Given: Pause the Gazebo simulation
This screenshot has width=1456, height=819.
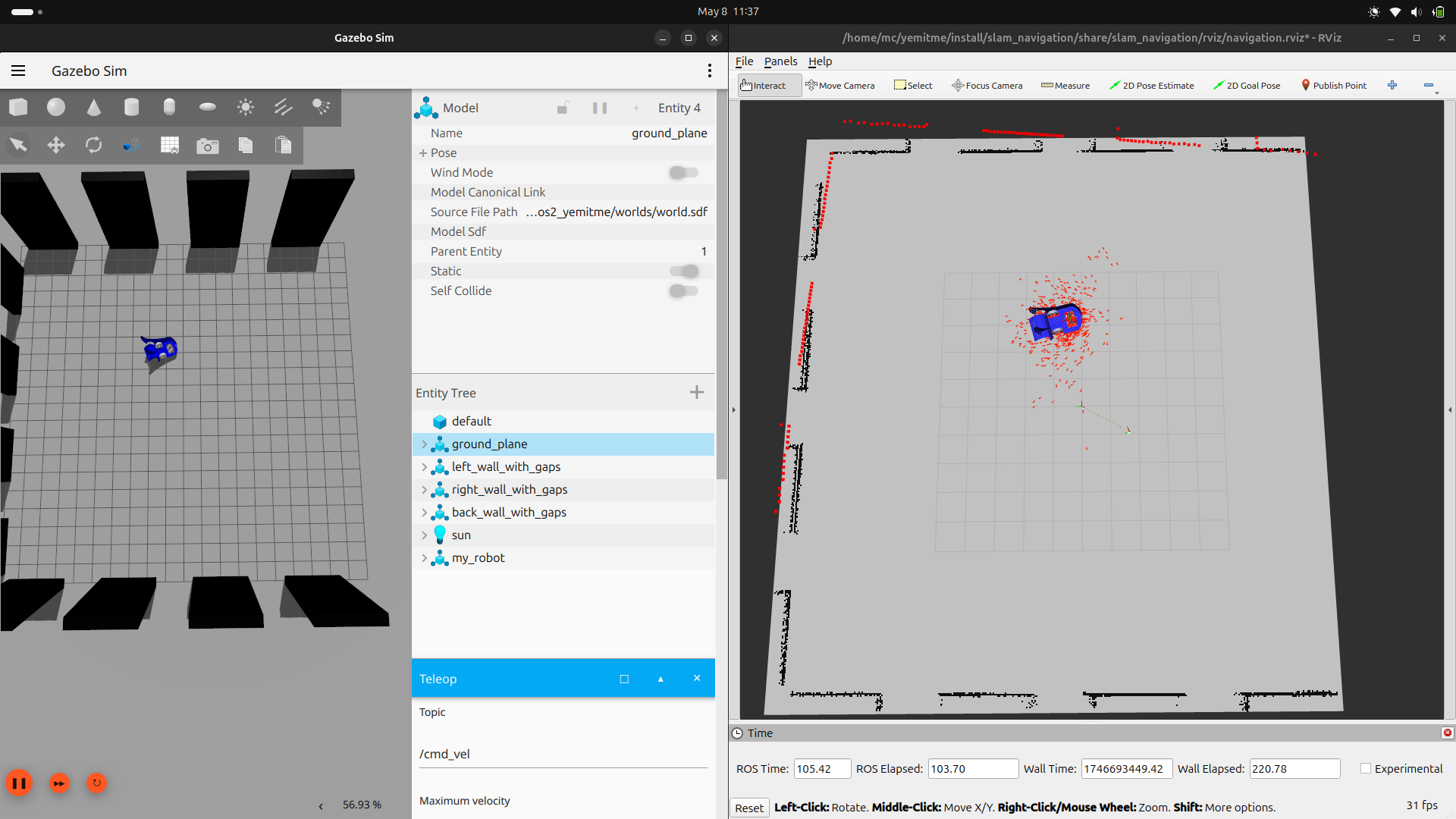Looking at the screenshot, I should [19, 783].
